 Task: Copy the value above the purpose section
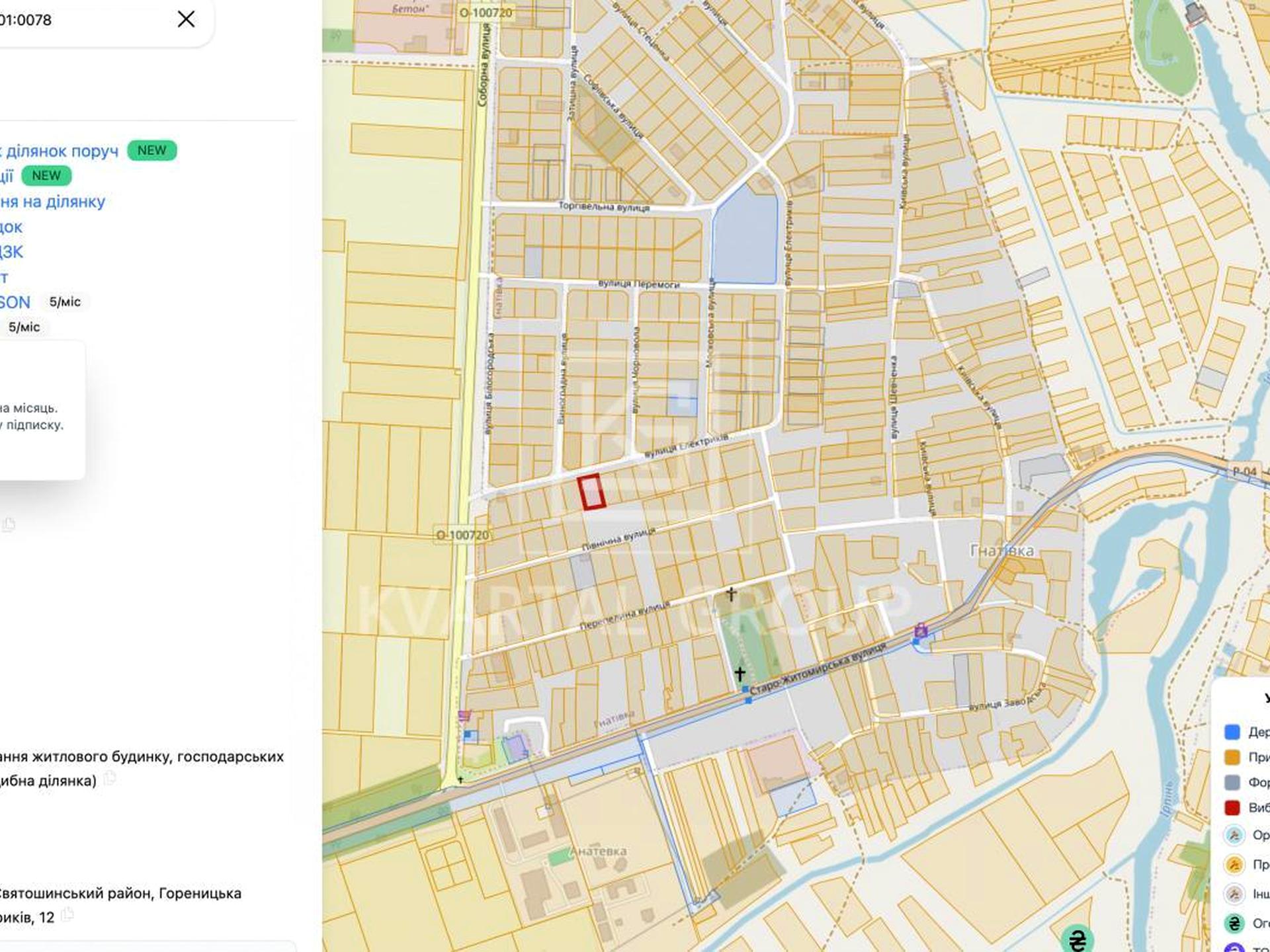coord(8,525)
